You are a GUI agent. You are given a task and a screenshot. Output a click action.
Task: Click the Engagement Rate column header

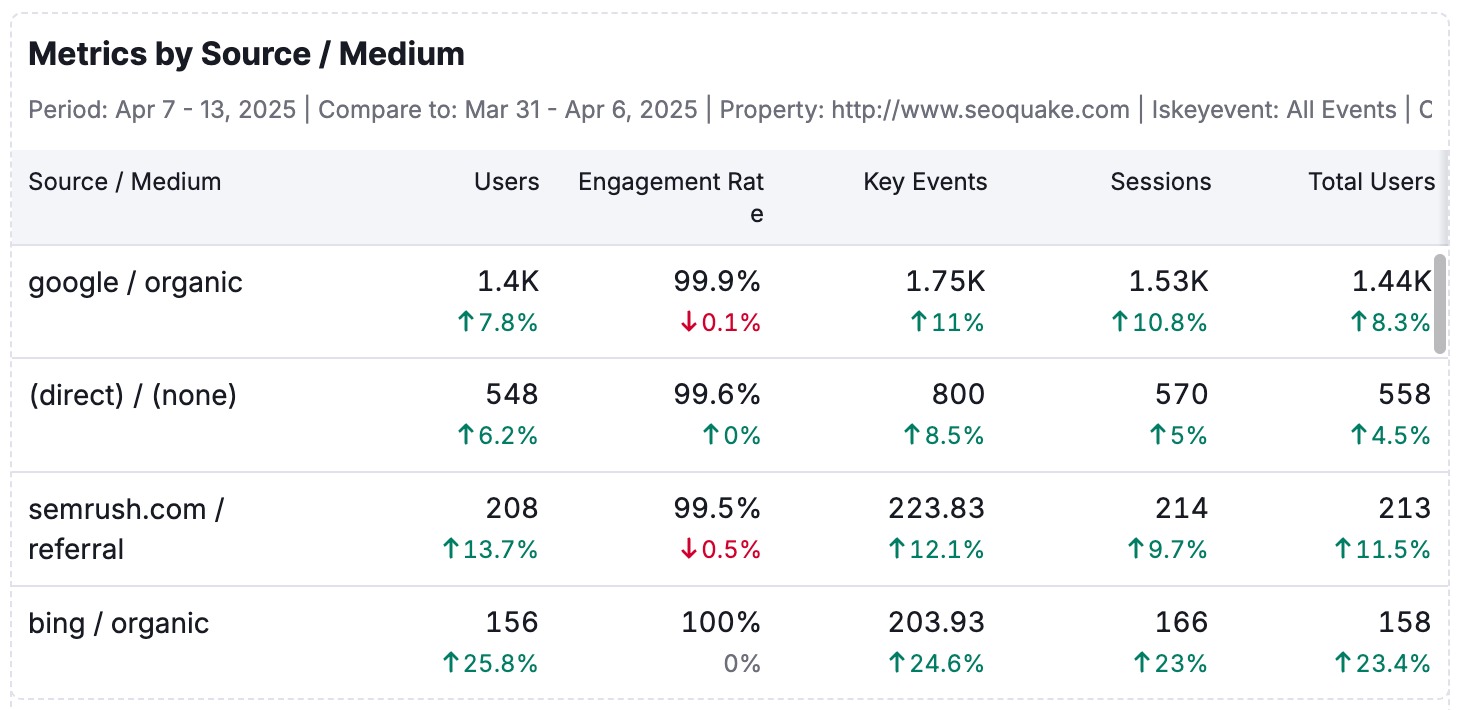point(670,196)
